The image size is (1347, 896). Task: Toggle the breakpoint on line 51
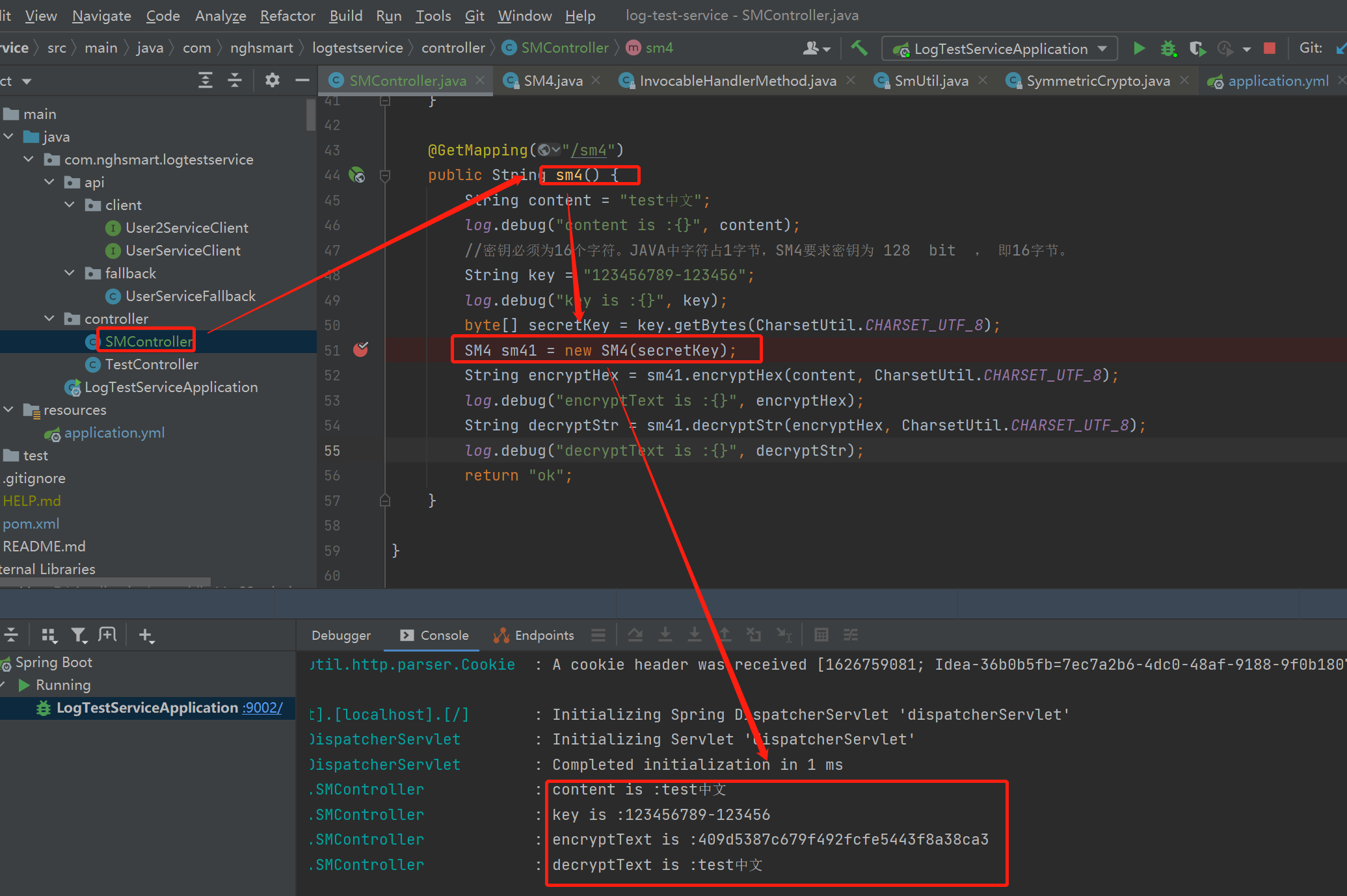(x=360, y=350)
